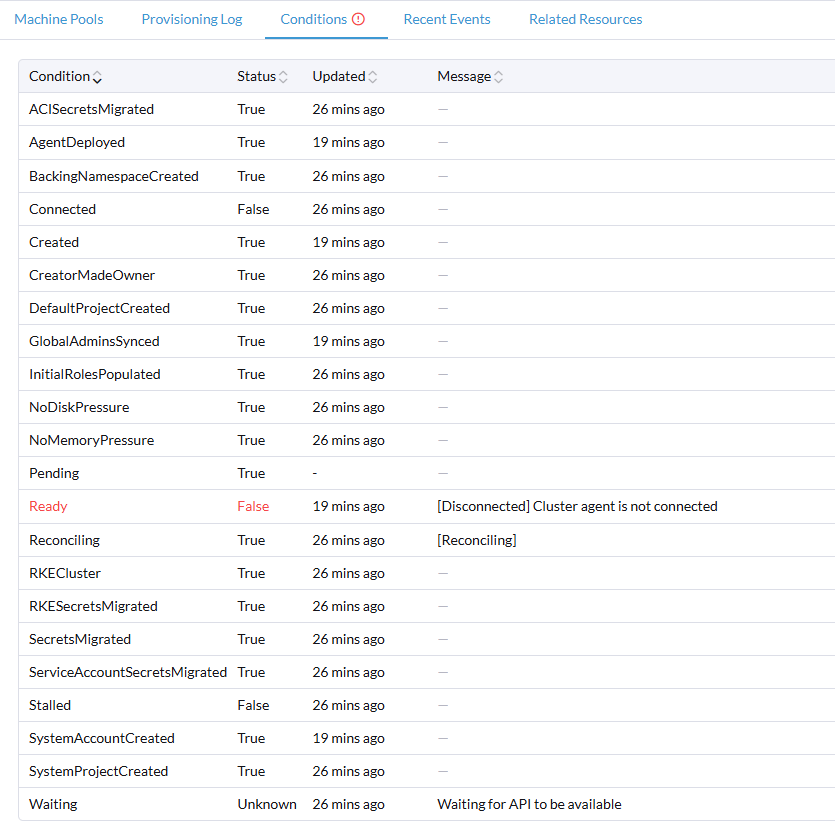This screenshot has width=835, height=835.
Task: Sort table by Updated column arrows
Action: click(x=373, y=77)
